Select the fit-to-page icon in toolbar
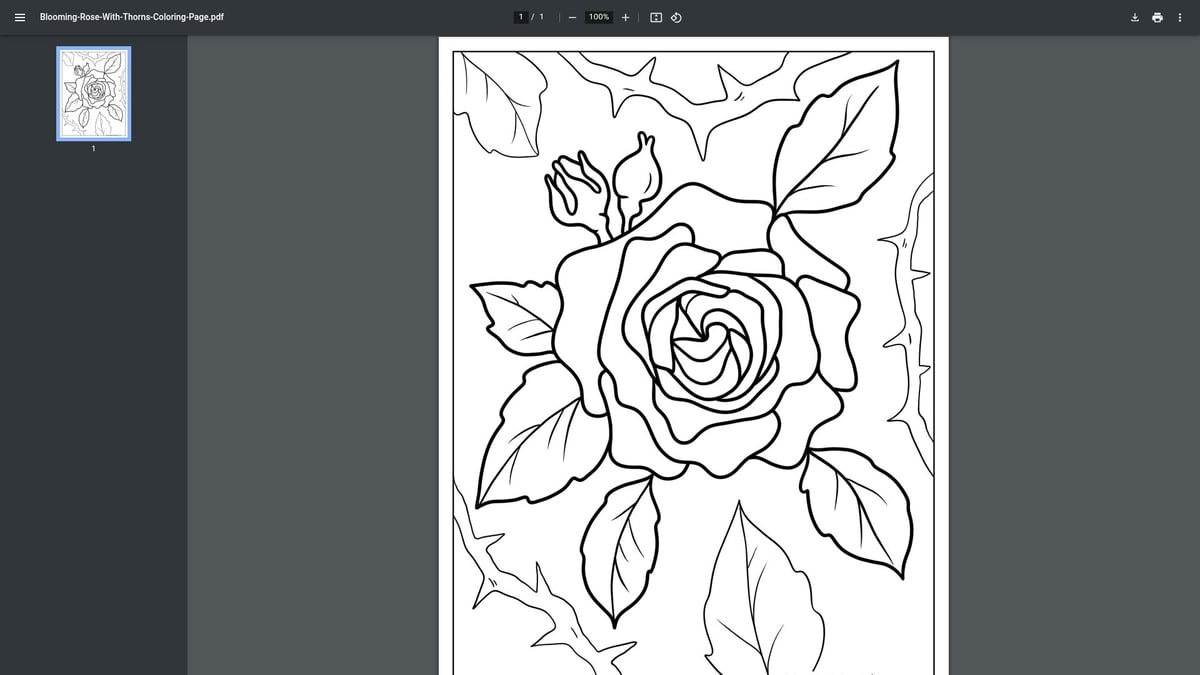This screenshot has width=1200, height=675. pos(655,17)
